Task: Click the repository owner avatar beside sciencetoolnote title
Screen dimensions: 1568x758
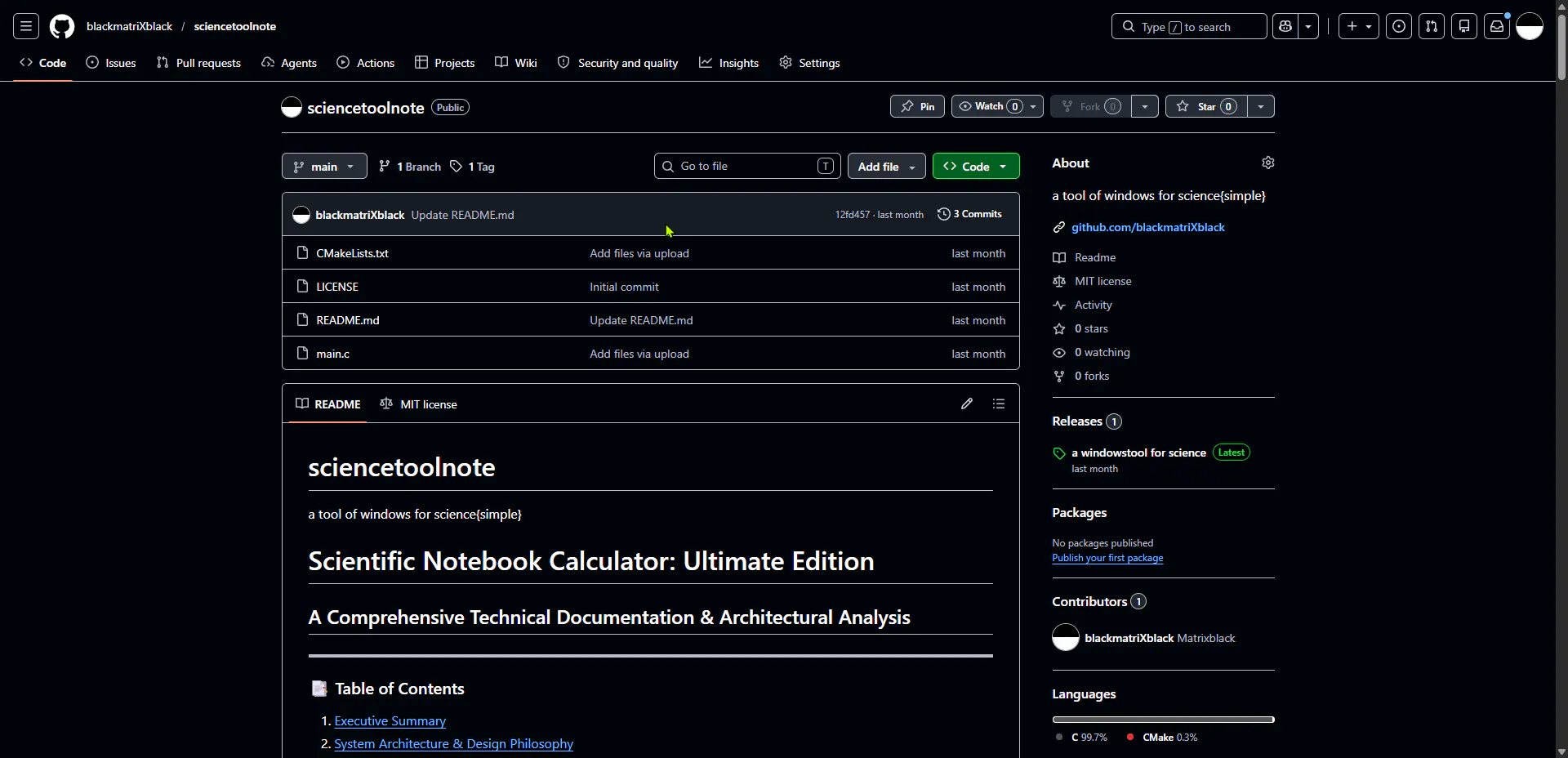Action: click(x=292, y=107)
